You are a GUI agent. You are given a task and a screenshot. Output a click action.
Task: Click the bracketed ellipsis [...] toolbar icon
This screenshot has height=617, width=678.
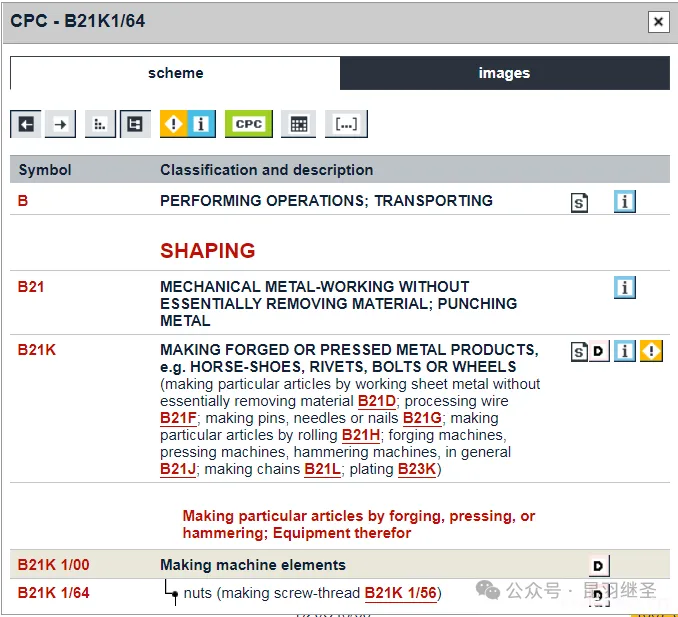346,124
